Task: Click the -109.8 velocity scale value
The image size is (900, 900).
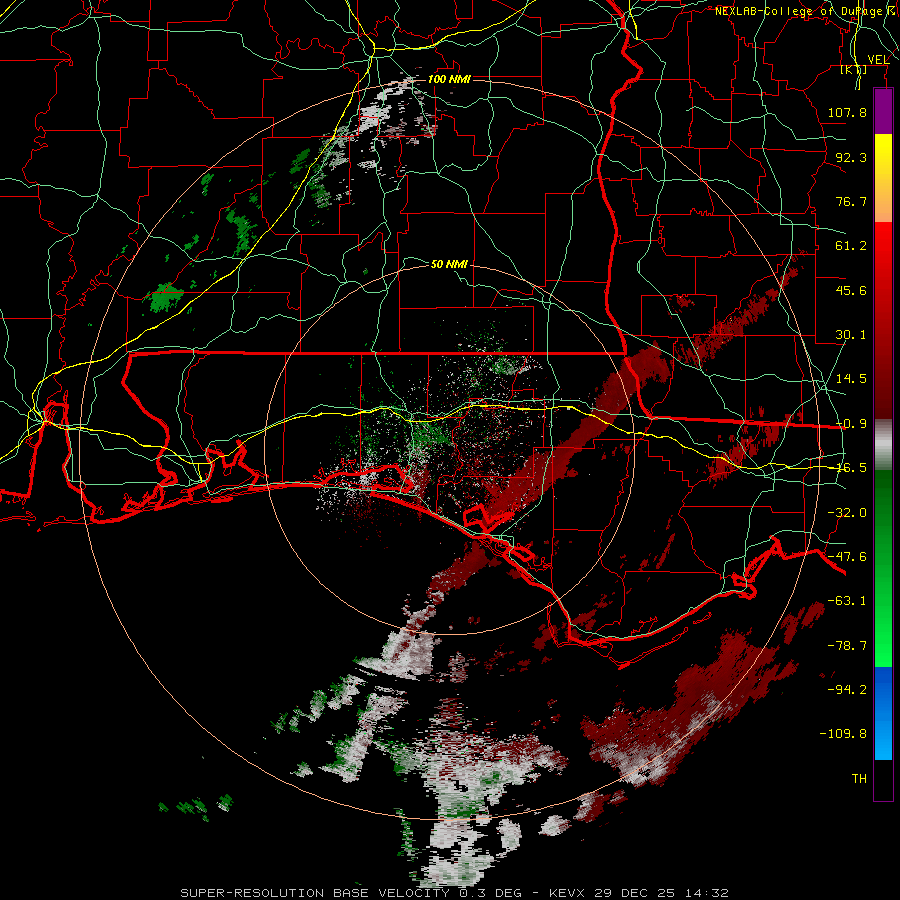Action: point(843,734)
